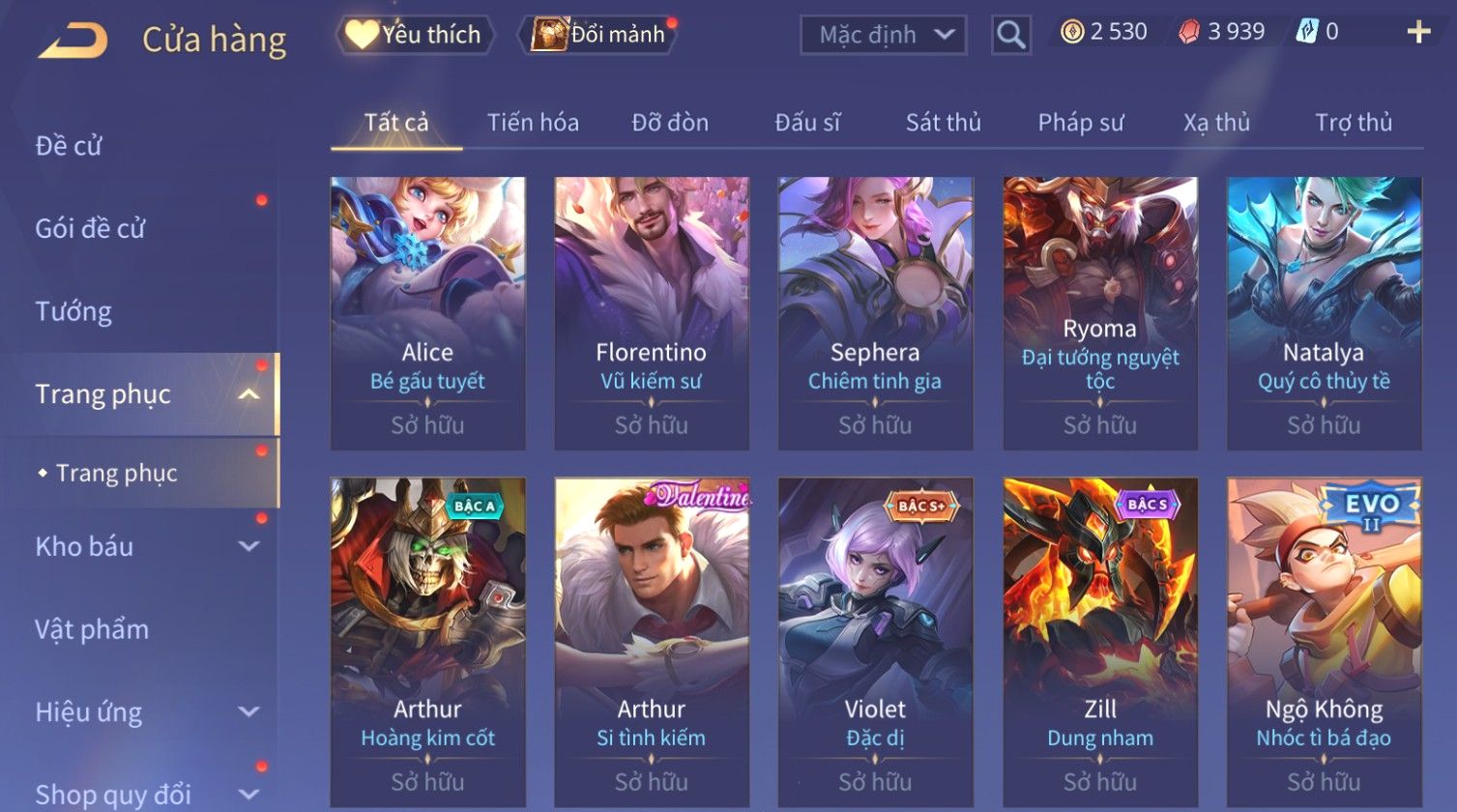Click the back arrow icon

(73, 41)
